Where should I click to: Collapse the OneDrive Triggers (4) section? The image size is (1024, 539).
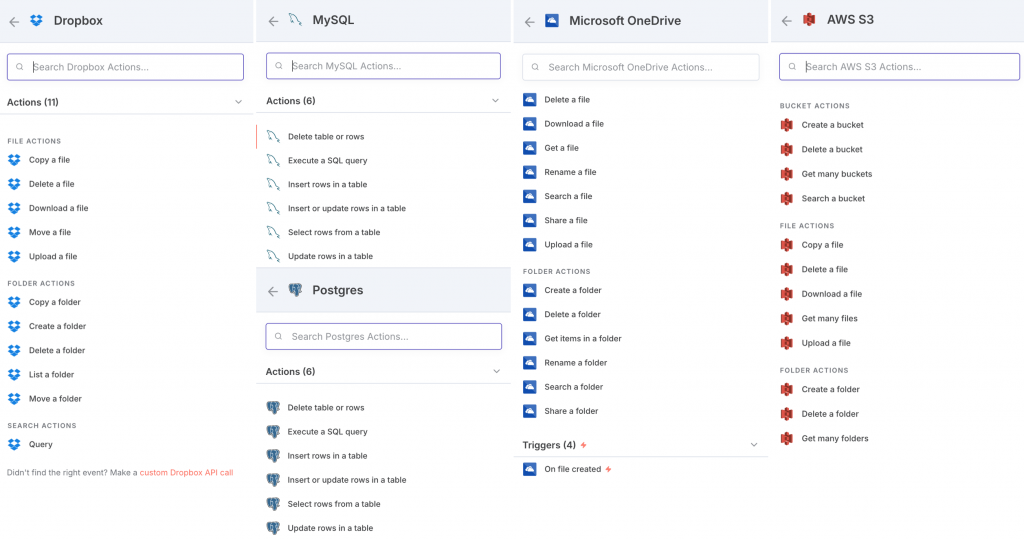[x=754, y=445]
